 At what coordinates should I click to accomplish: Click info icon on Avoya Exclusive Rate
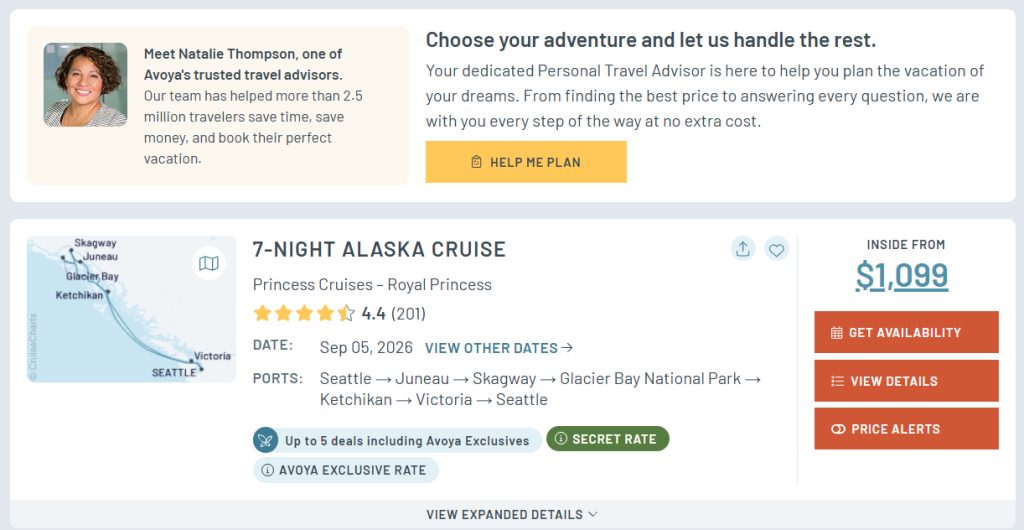(x=268, y=470)
